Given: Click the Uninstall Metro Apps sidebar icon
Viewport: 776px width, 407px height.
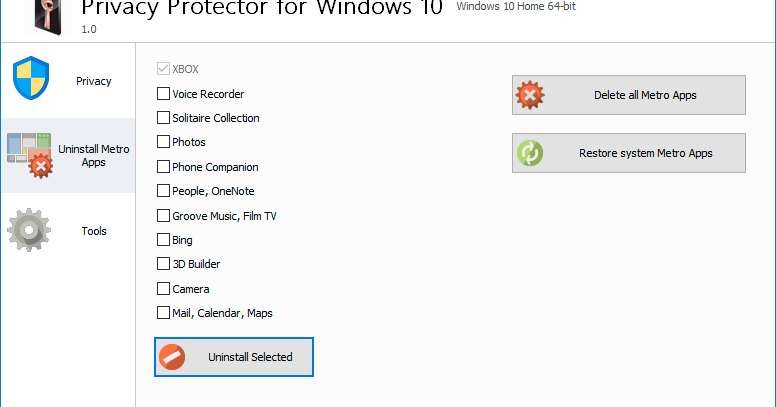Looking at the screenshot, I should click(x=29, y=155).
